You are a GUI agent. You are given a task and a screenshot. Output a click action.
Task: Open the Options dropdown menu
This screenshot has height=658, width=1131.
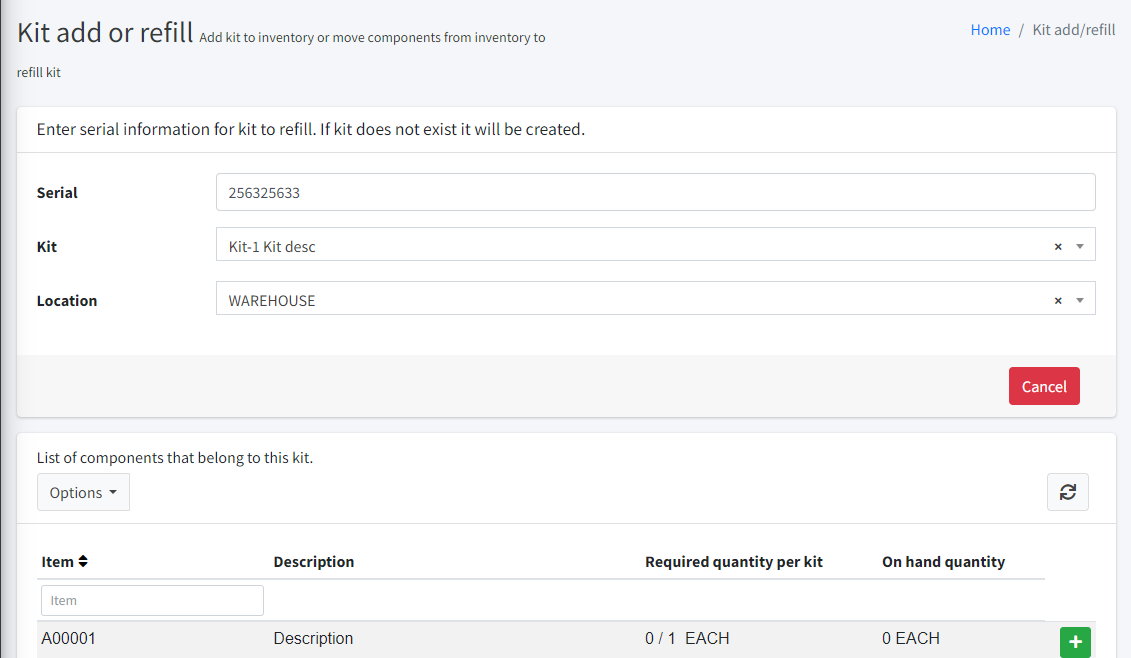[x=83, y=492]
